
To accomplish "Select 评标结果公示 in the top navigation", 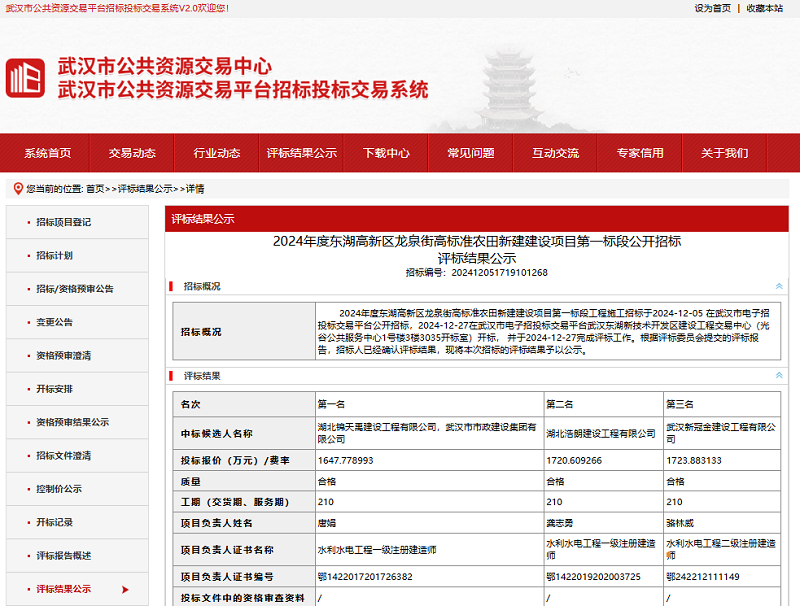I will (x=301, y=153).
